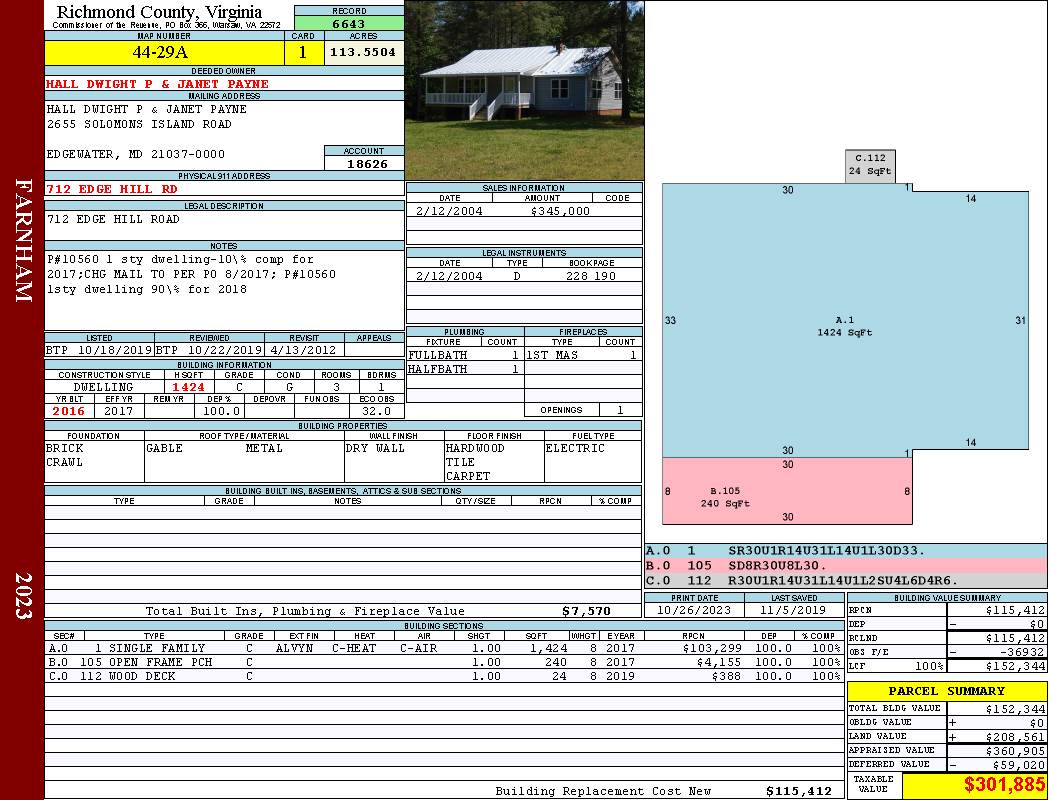This screenshot has height=800, width=1050.
Task: Select the yellow Parcel Summary header
Action: 946,691
